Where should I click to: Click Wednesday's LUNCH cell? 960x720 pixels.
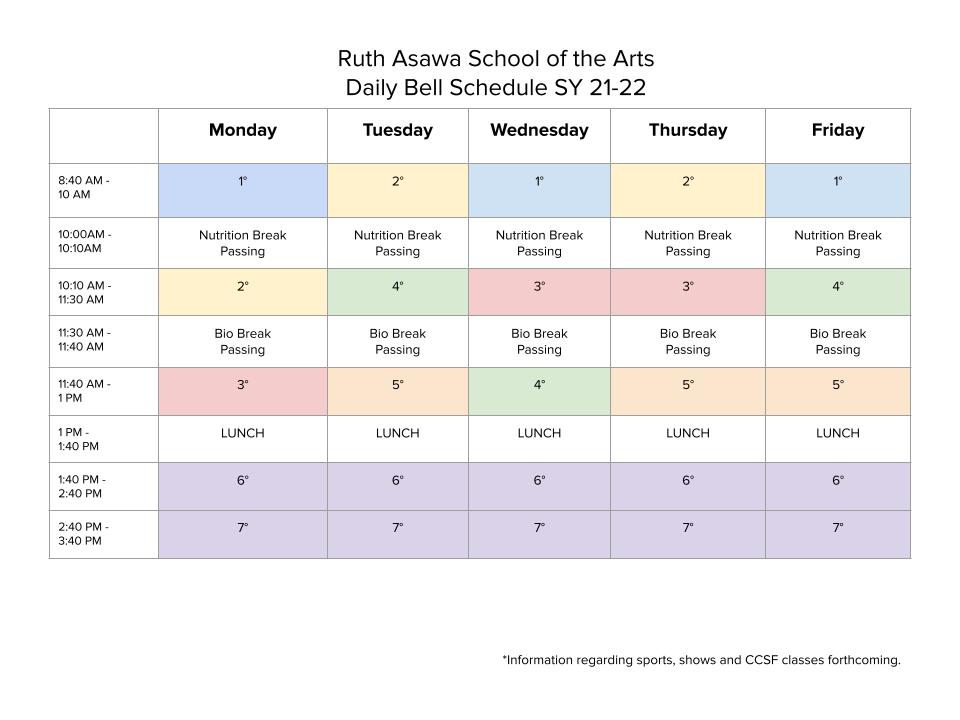(539, 439)
